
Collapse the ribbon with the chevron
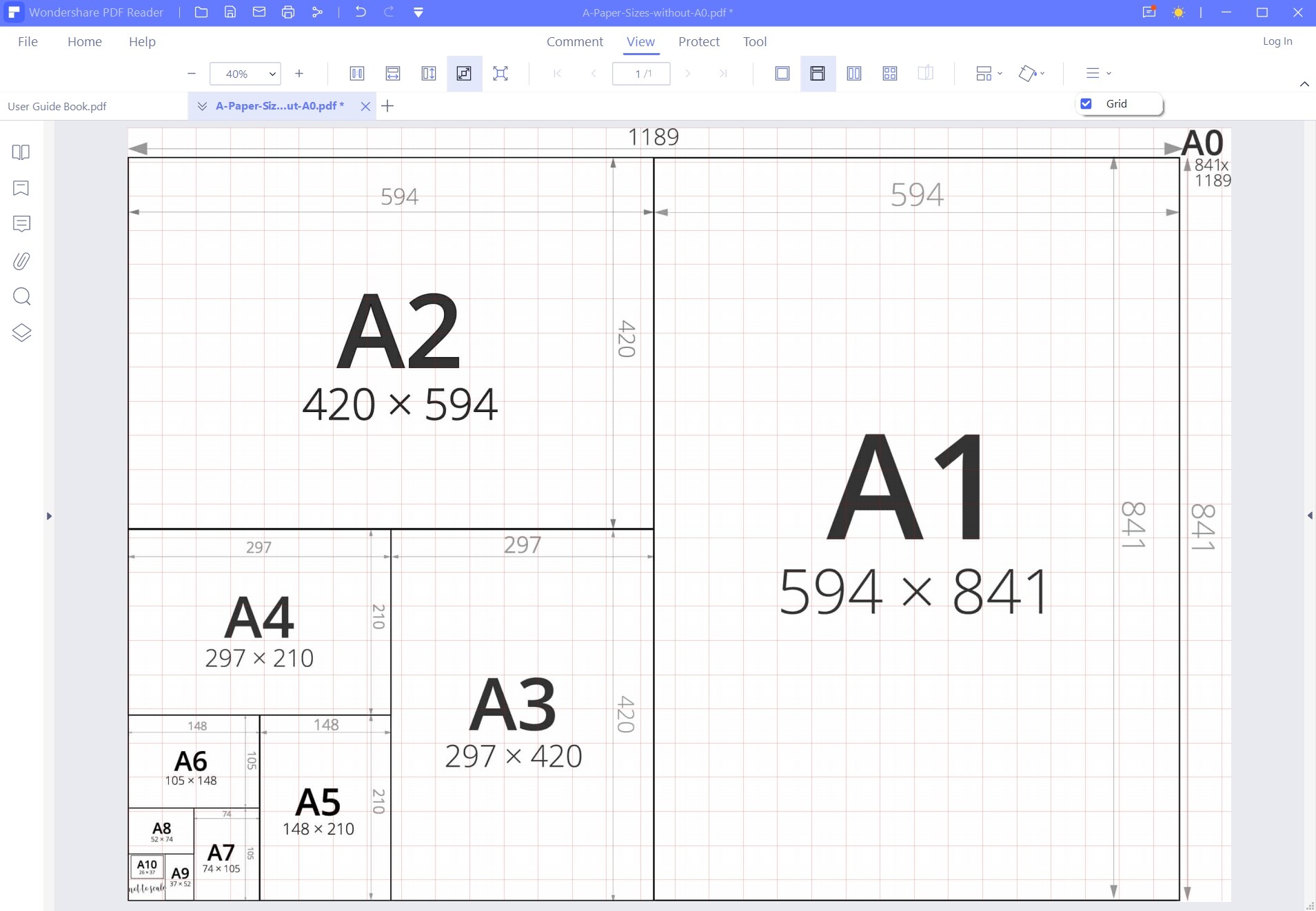click(1304, 84)
